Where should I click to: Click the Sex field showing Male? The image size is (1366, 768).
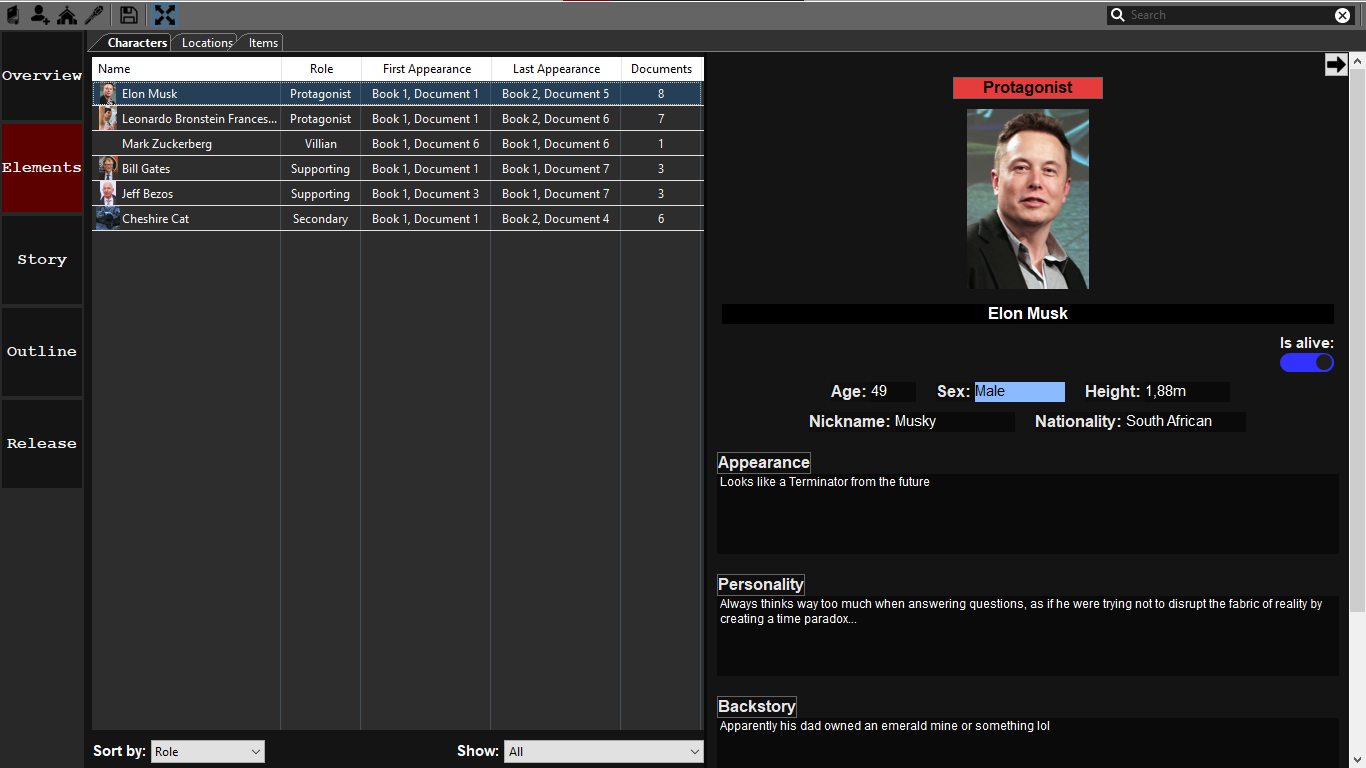1019,392
